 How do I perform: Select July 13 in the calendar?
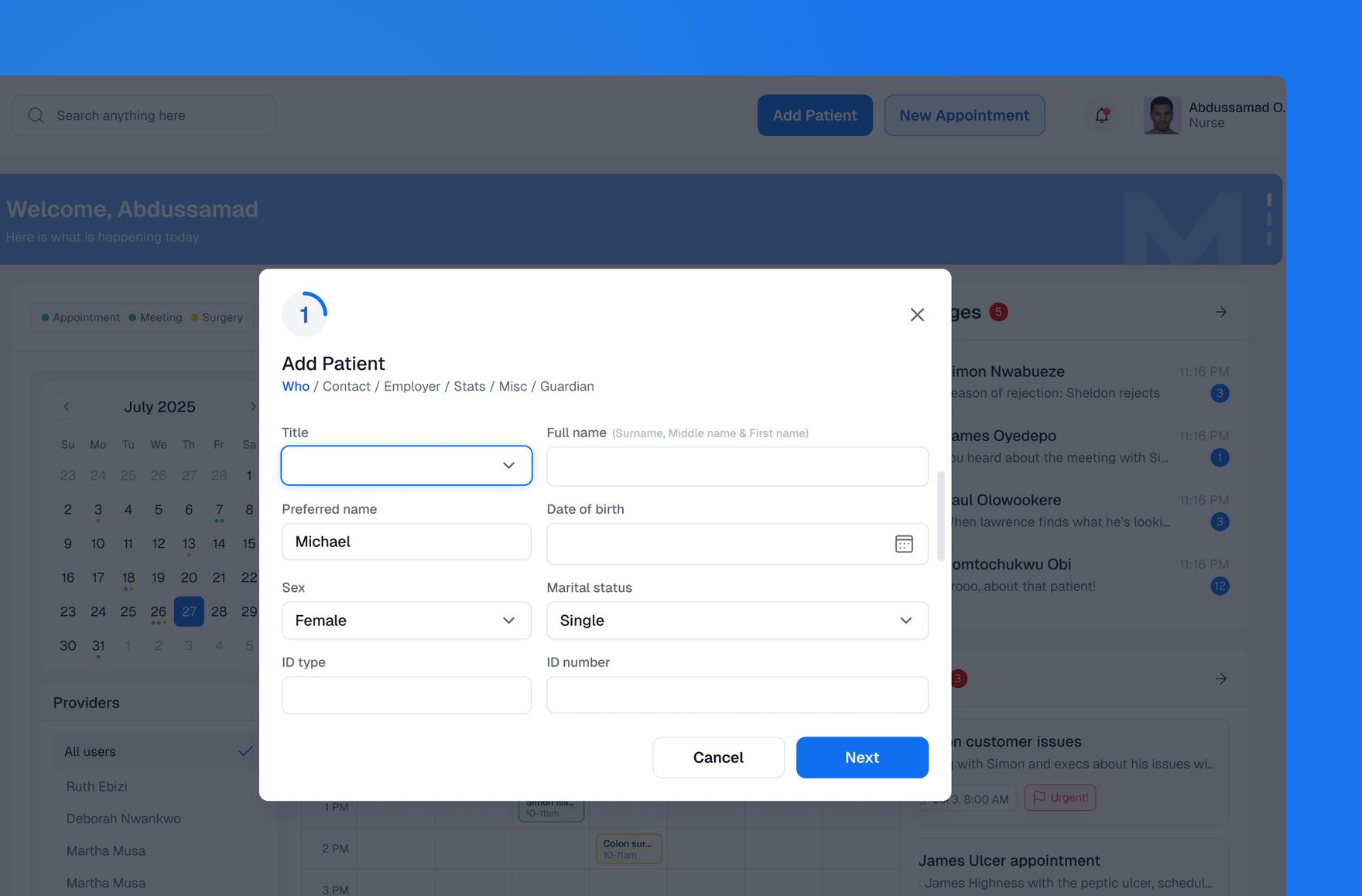[x=189, y=543]
